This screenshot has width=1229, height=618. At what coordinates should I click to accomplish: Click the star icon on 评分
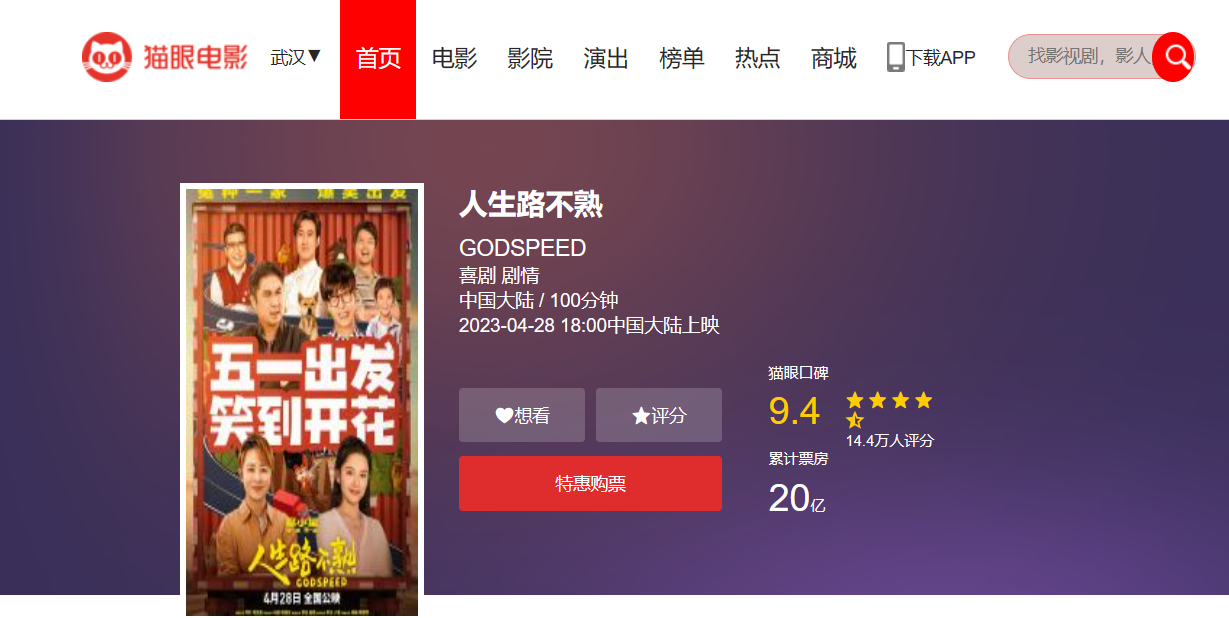point(641,415)
